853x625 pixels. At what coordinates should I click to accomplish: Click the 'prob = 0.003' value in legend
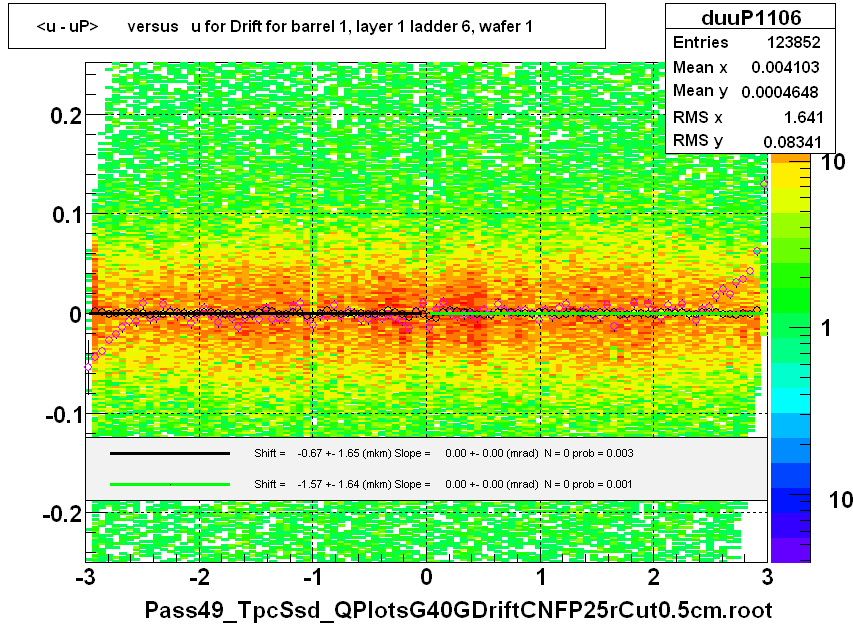(x=603, y=453)
